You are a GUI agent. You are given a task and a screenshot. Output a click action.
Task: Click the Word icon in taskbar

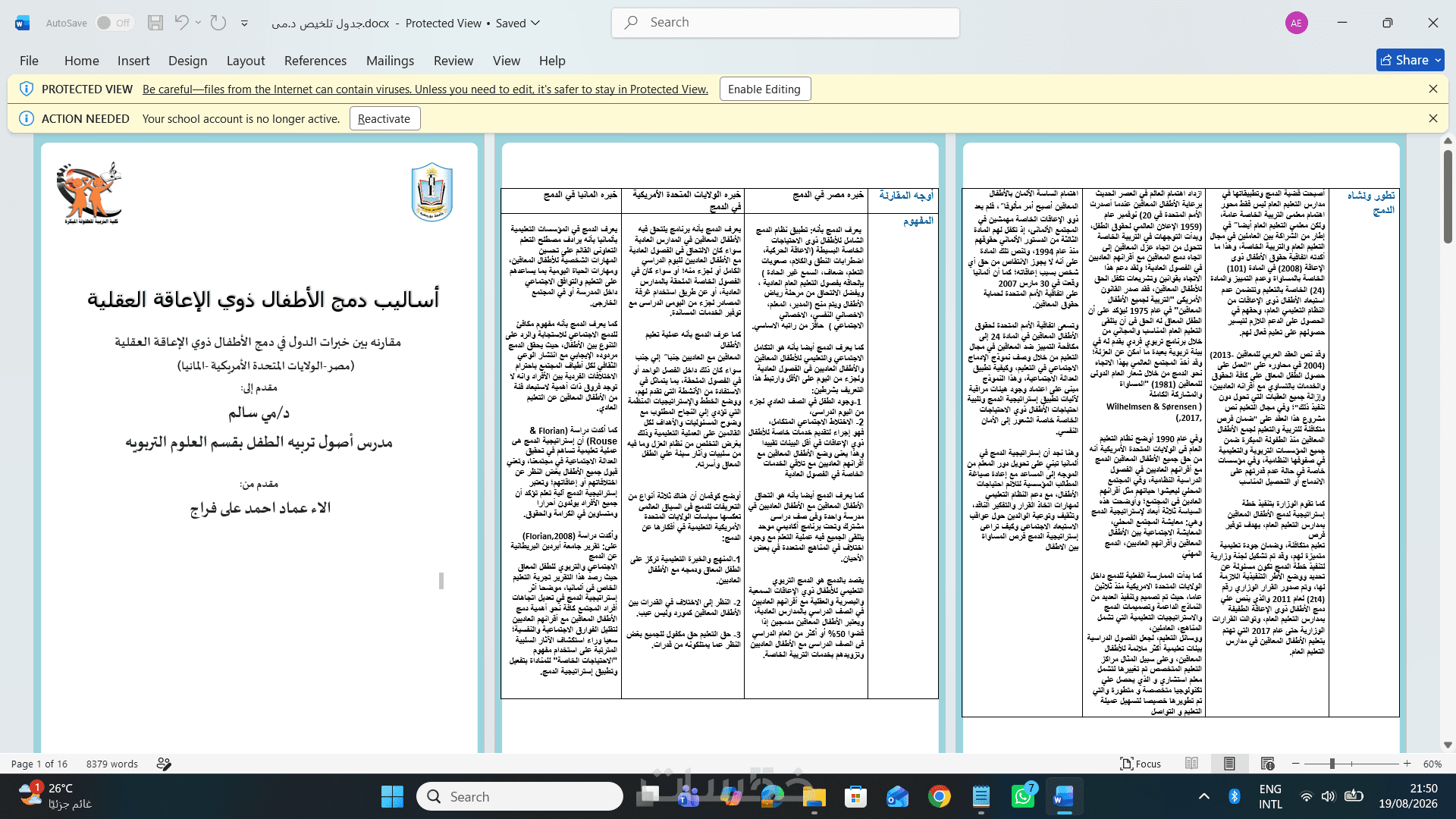click(x=1063, y=797)
